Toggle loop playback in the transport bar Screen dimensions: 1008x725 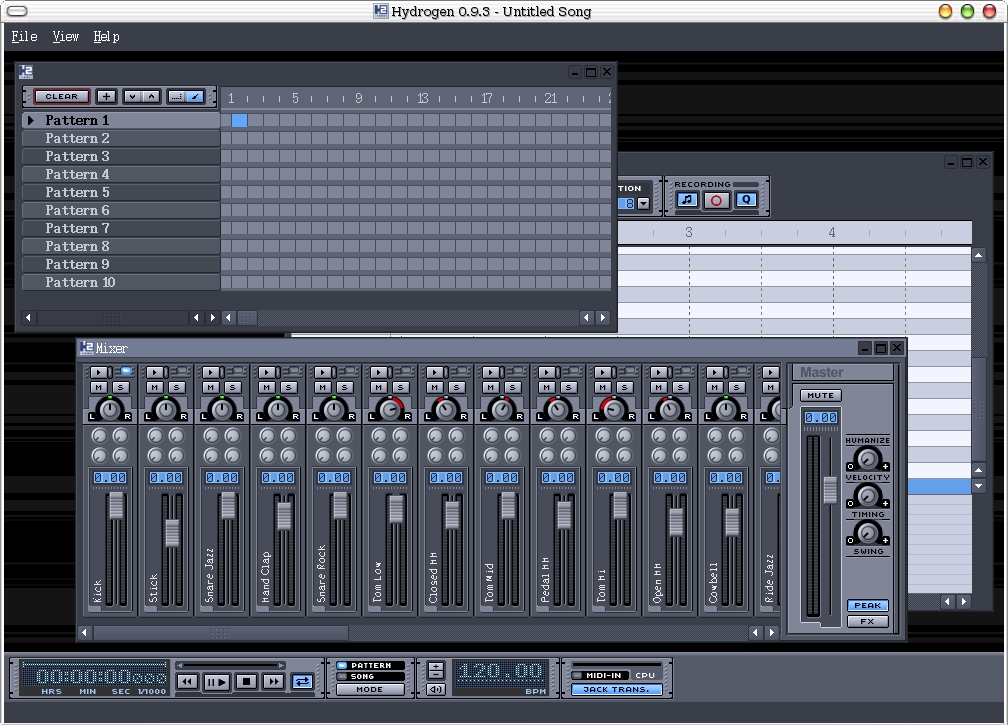pos(302,681)
